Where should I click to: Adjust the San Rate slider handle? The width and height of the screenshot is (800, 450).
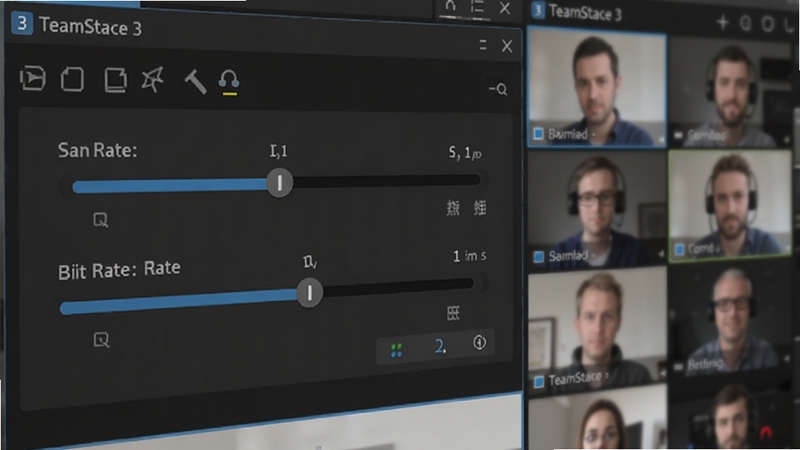click(280, 183)
